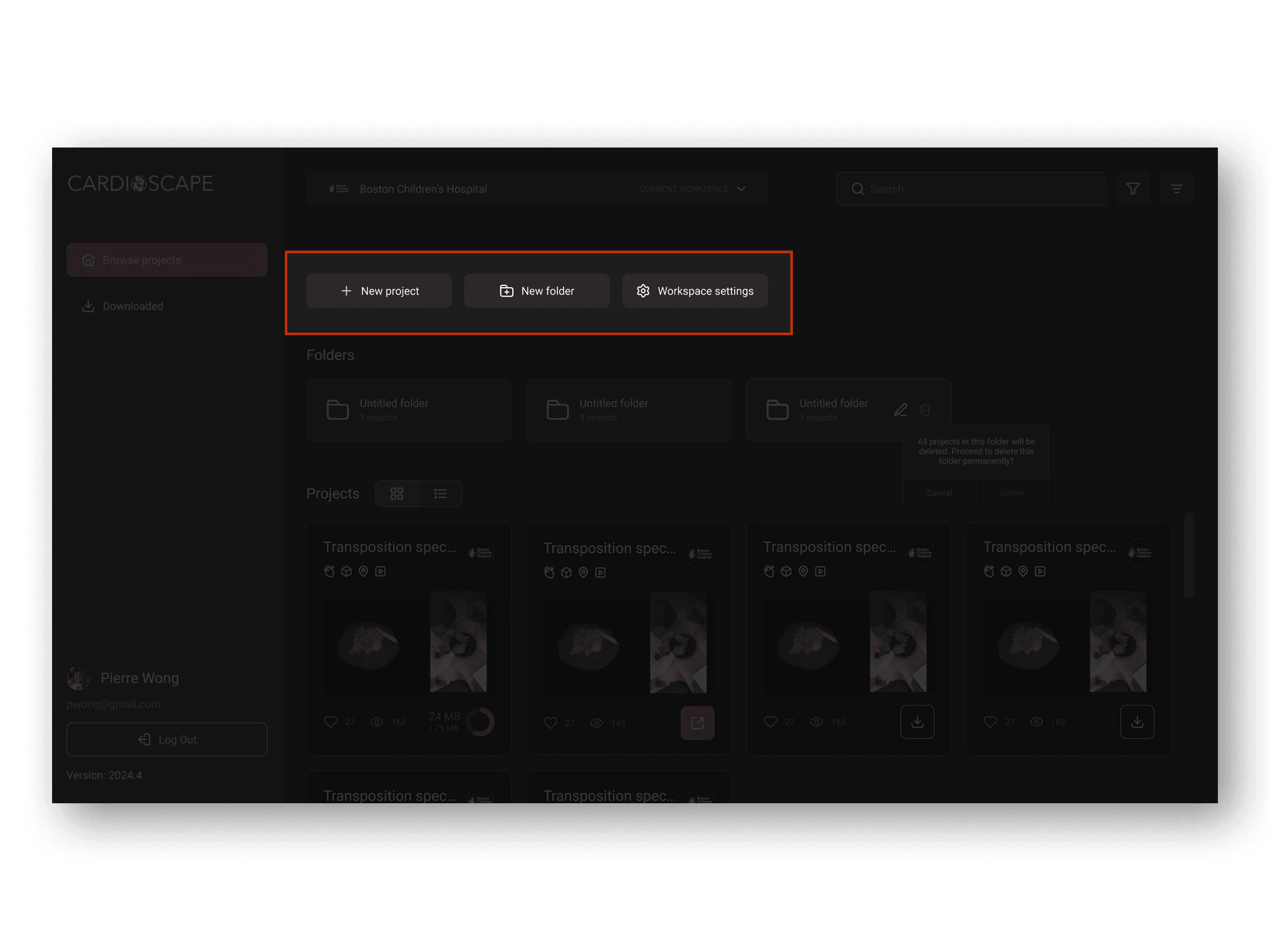1270x952 pixels.
Task: Like the fourth project card heart
Action: pyautogui.click(x=990, y=721)
